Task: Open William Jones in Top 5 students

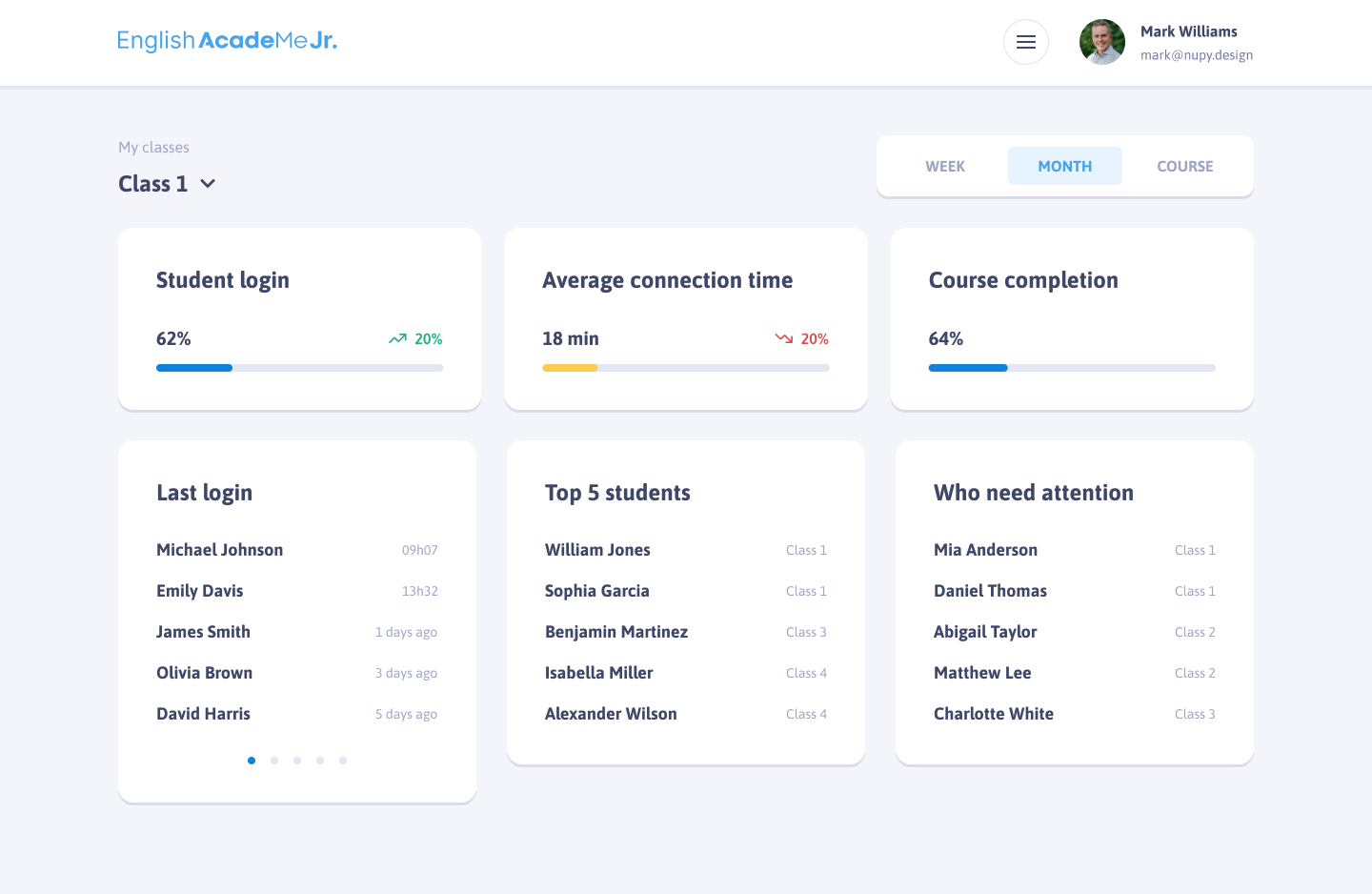Action: pyautogui.click(x=597, y=550)
